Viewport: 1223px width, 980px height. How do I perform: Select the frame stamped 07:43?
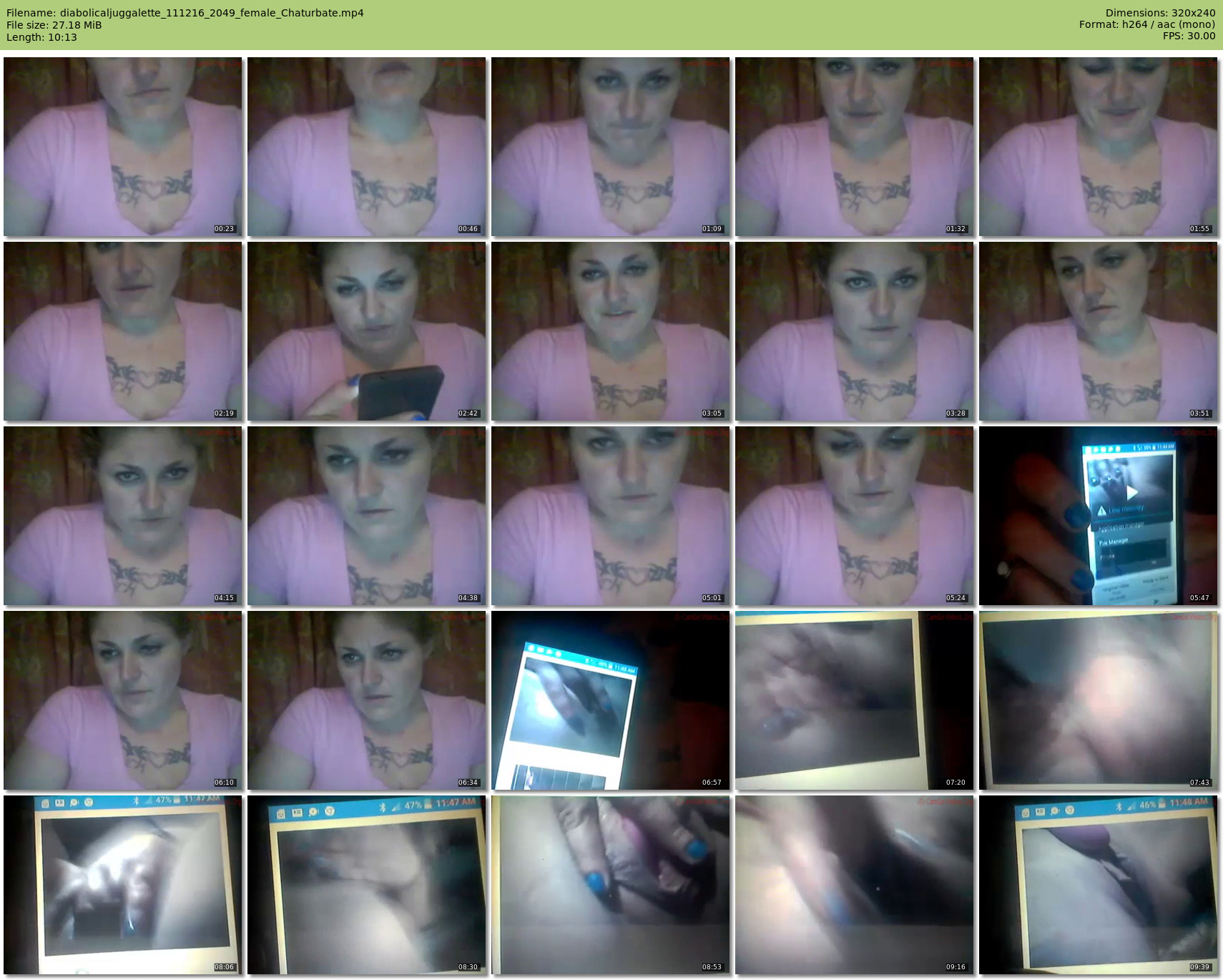pyautogui.click(x=1099, y=700)
